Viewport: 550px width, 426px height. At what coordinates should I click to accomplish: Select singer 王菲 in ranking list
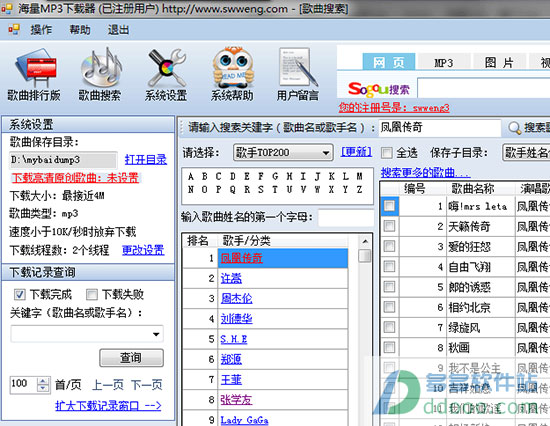click(231, 380)
